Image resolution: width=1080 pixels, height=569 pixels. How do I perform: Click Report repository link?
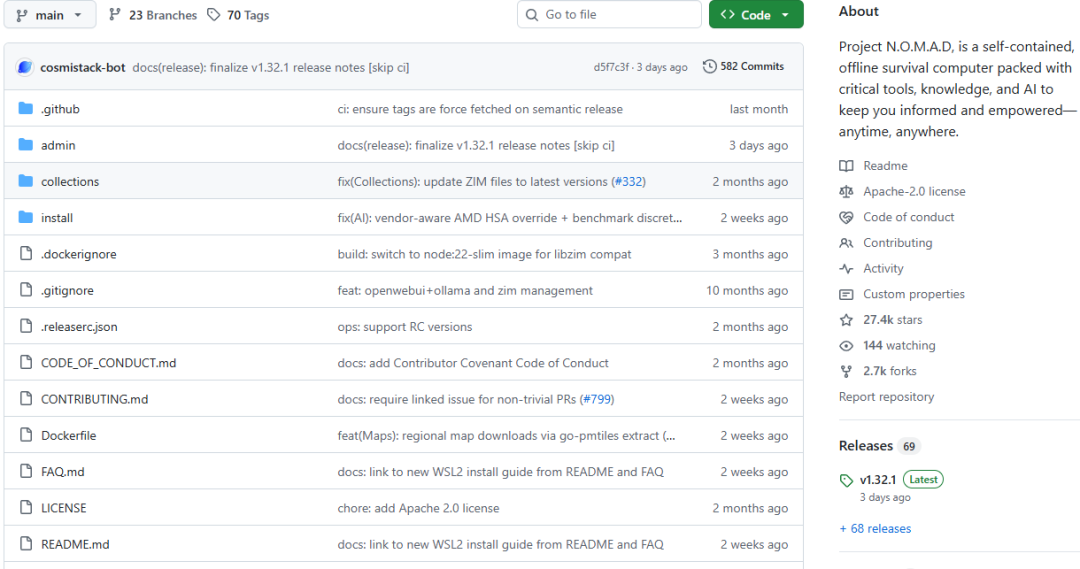pyautogui.click(x=886, y=397)
